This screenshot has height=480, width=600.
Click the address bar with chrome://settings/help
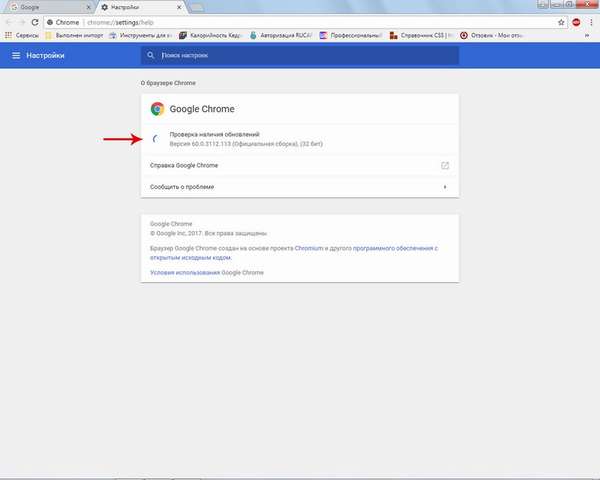click(x=306, y=23)
